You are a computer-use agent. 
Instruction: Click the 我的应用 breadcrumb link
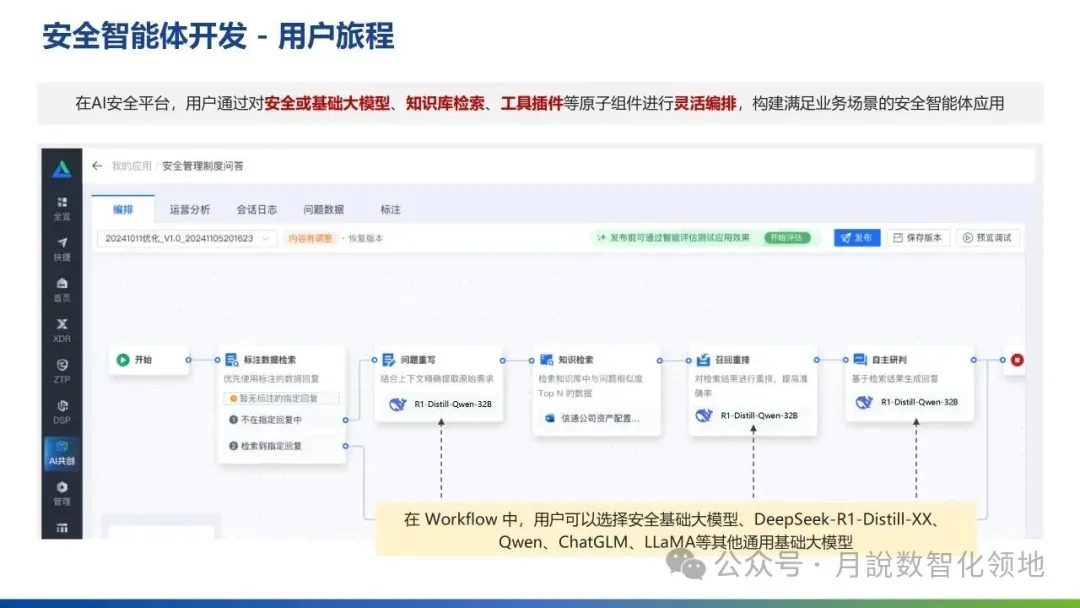click(131, 166)
